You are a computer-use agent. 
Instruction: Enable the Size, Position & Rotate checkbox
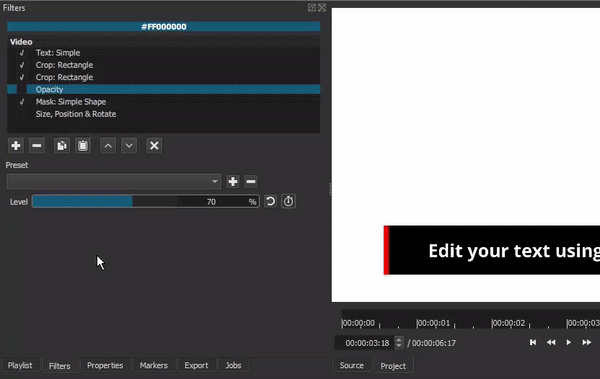22,114
